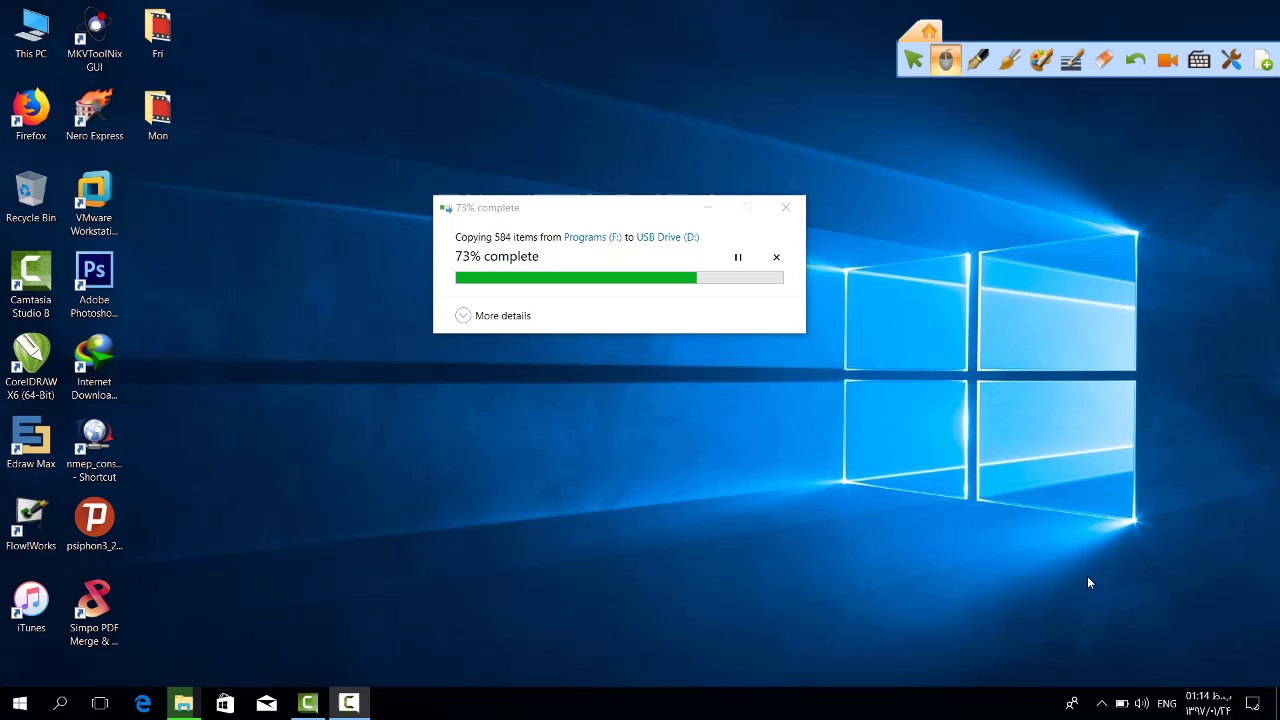Image resolution: width=1280 pixels, height=720 pixels.
Task: Click the Home tab of the annotation toolbar
Action: coord(929,32)
